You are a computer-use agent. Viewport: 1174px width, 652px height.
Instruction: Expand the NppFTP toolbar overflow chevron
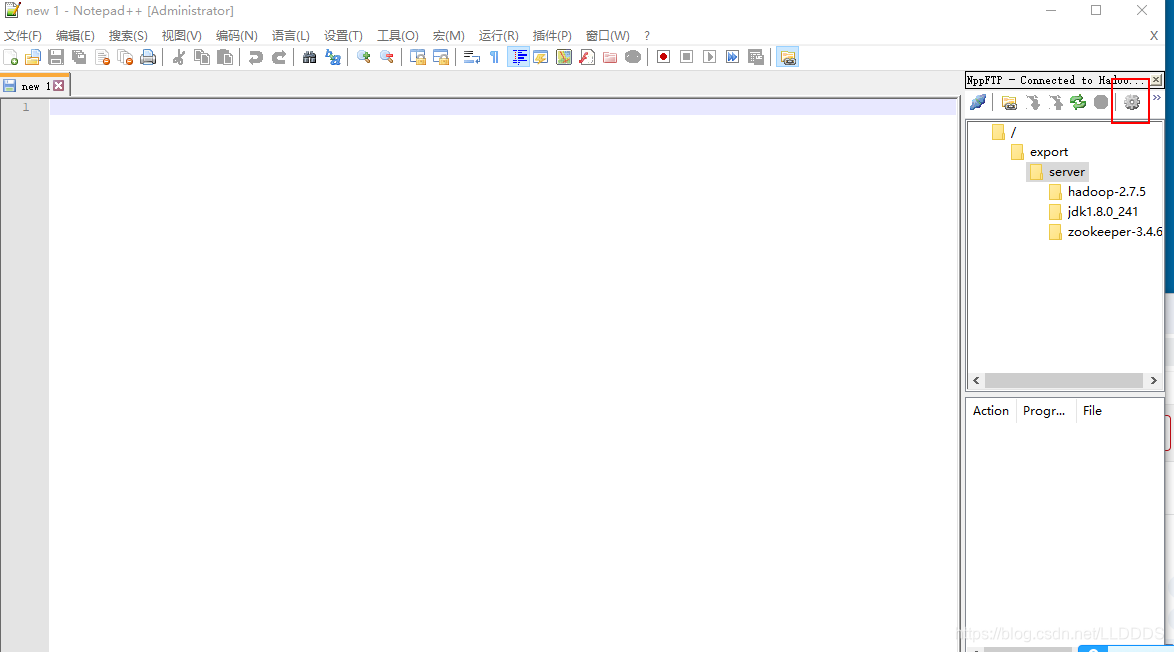click(1157, 98)
